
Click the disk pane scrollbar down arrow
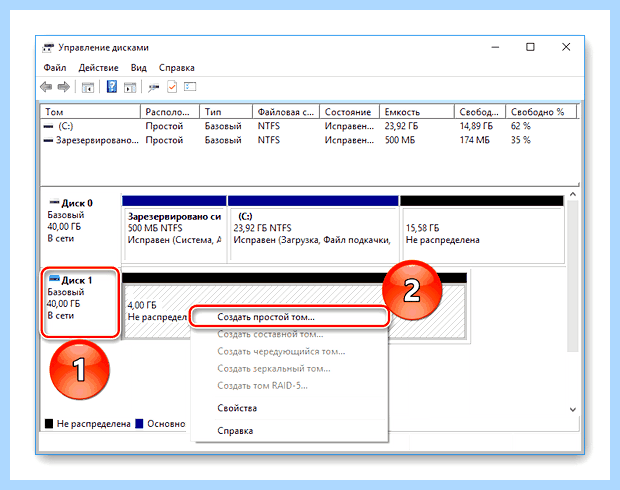(x=573, y=410)
